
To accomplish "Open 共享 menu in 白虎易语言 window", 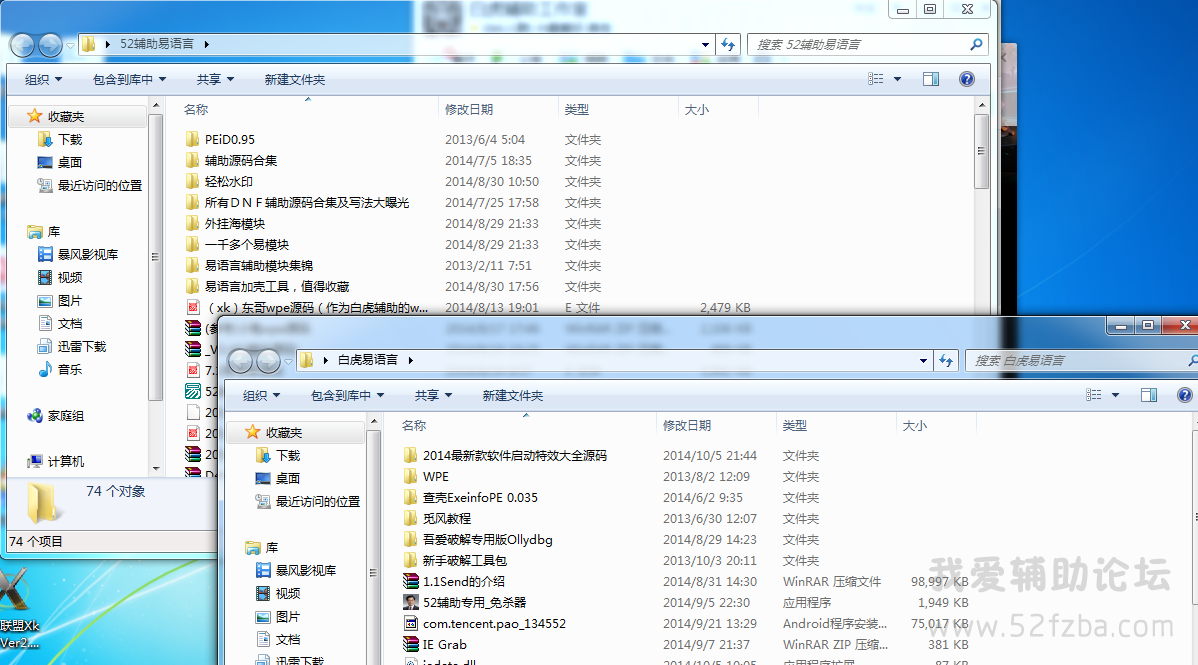I will [433, 395].
